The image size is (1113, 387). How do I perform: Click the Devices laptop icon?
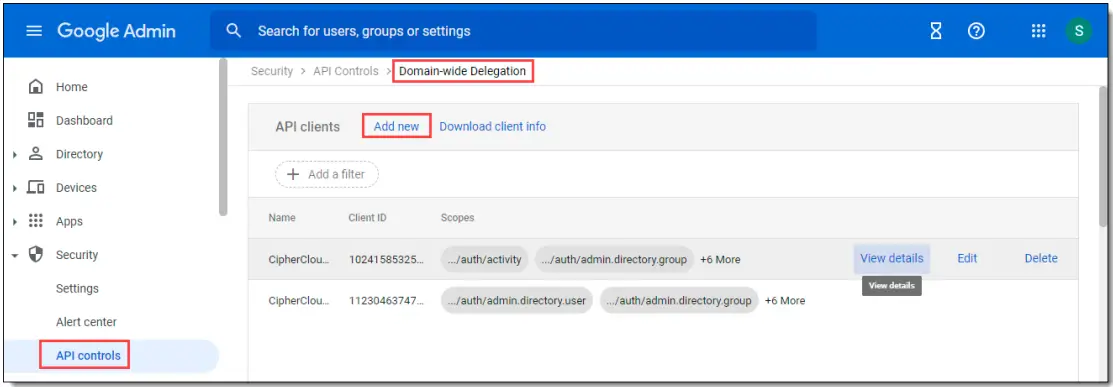35,187
